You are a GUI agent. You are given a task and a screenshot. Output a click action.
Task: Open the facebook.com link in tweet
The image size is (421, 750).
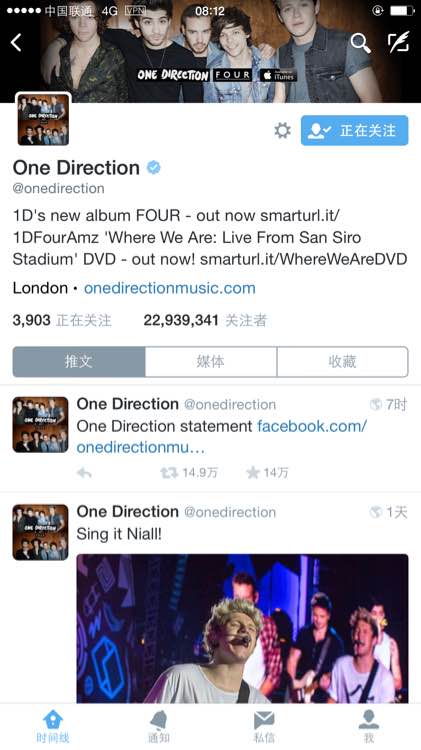point(221,437)
